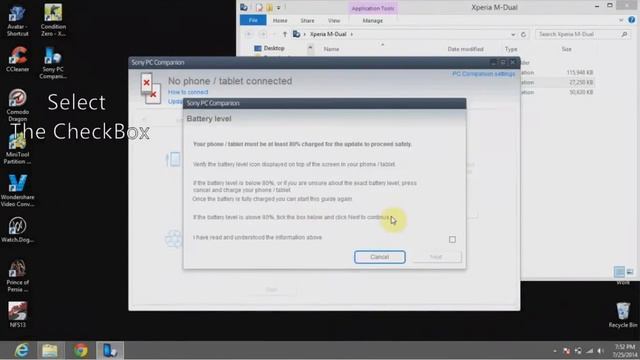Select Desktop in Explorer navigation pane
Screen dimensions: 640x360
pos(269,48)
